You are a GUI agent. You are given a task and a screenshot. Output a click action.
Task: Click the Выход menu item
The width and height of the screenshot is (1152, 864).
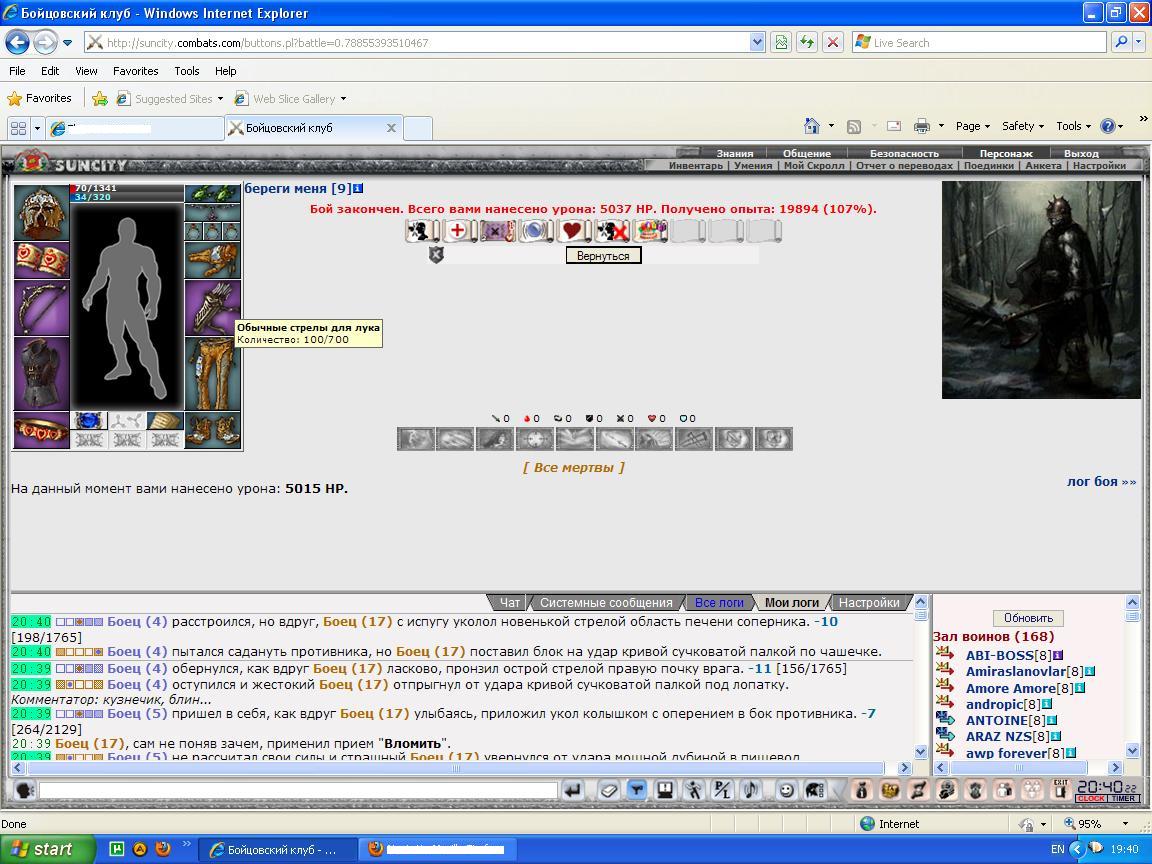tap(1081, 154)
